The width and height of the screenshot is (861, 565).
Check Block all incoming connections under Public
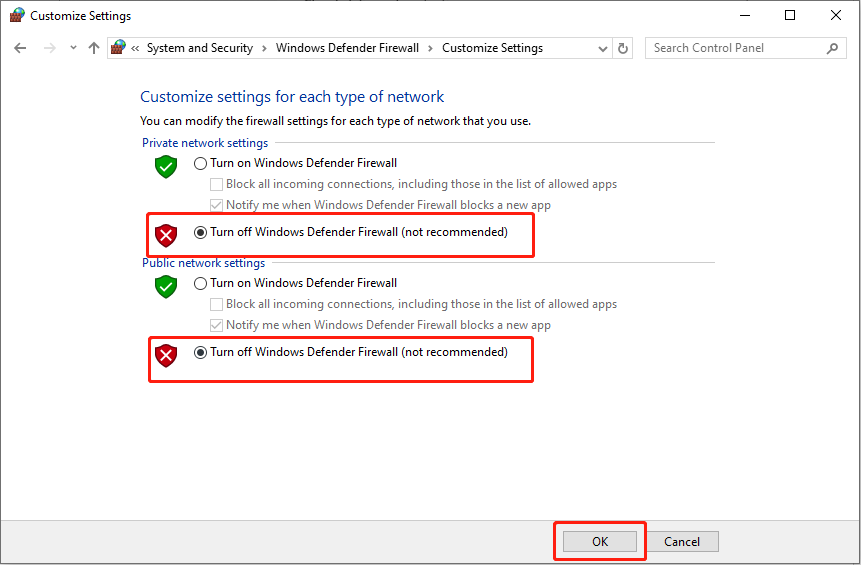pyautogui.click(x=216, y=304)
